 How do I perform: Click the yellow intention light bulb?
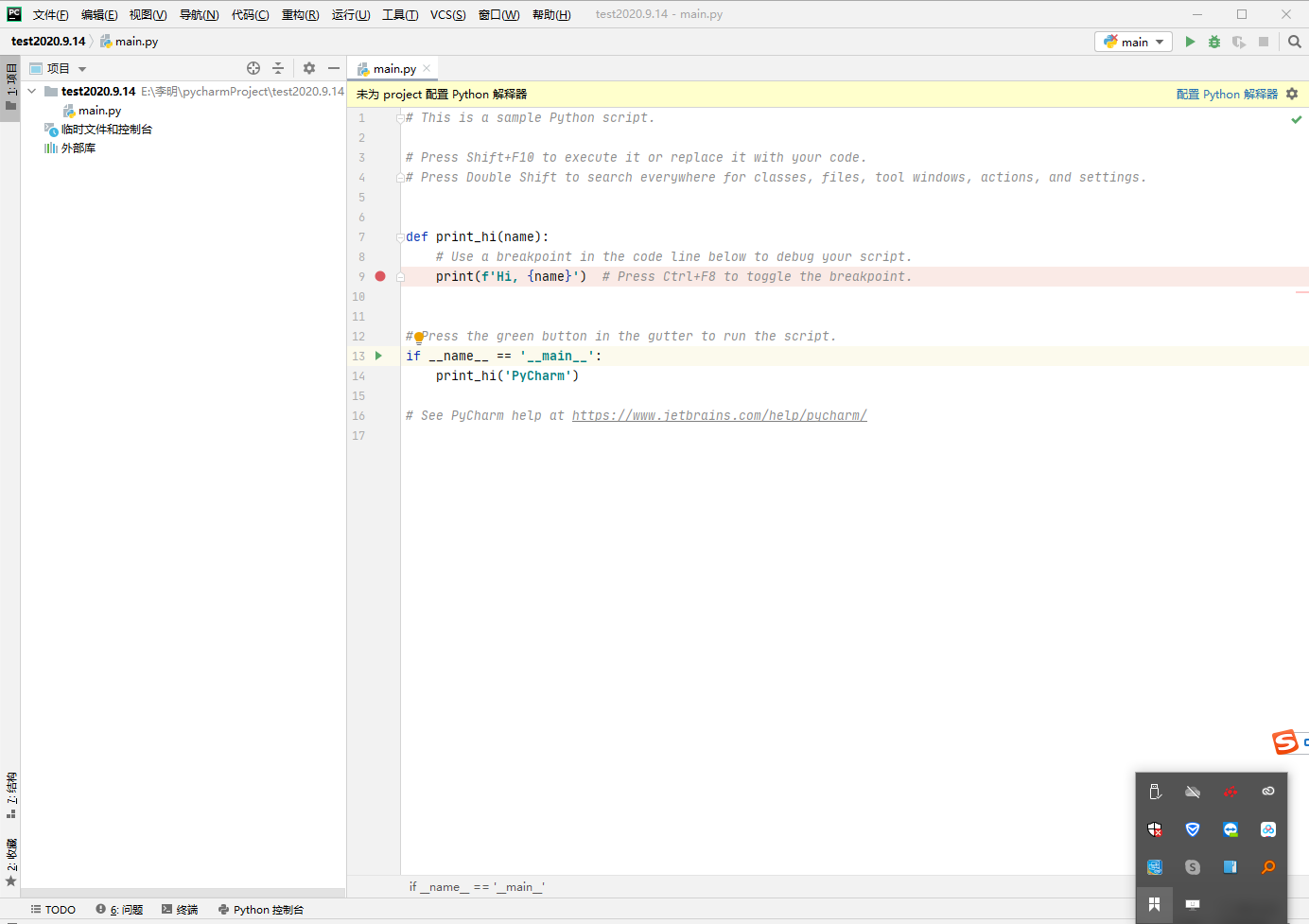(x=419, y=337)
